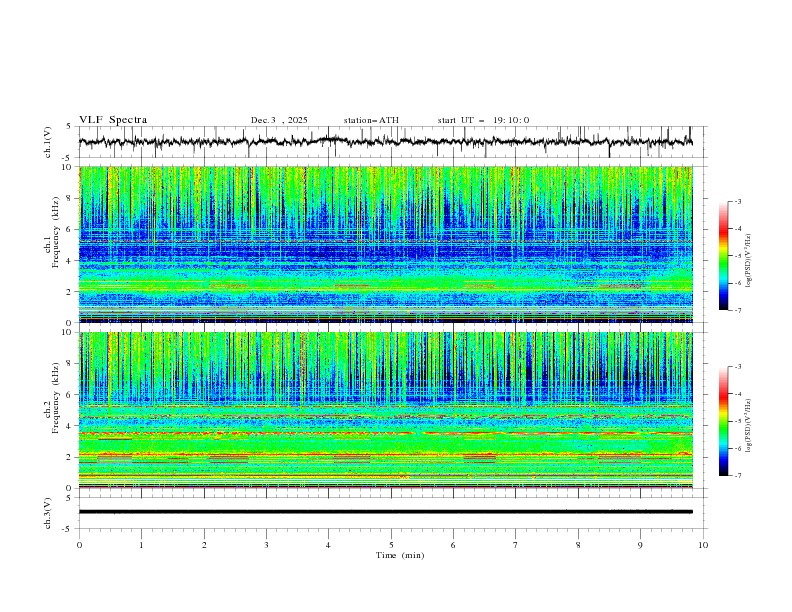Click the ch.2 "Frequency (kHz)" axis label
This screenshot has width=792, height=612.
[x=56, y=397]
